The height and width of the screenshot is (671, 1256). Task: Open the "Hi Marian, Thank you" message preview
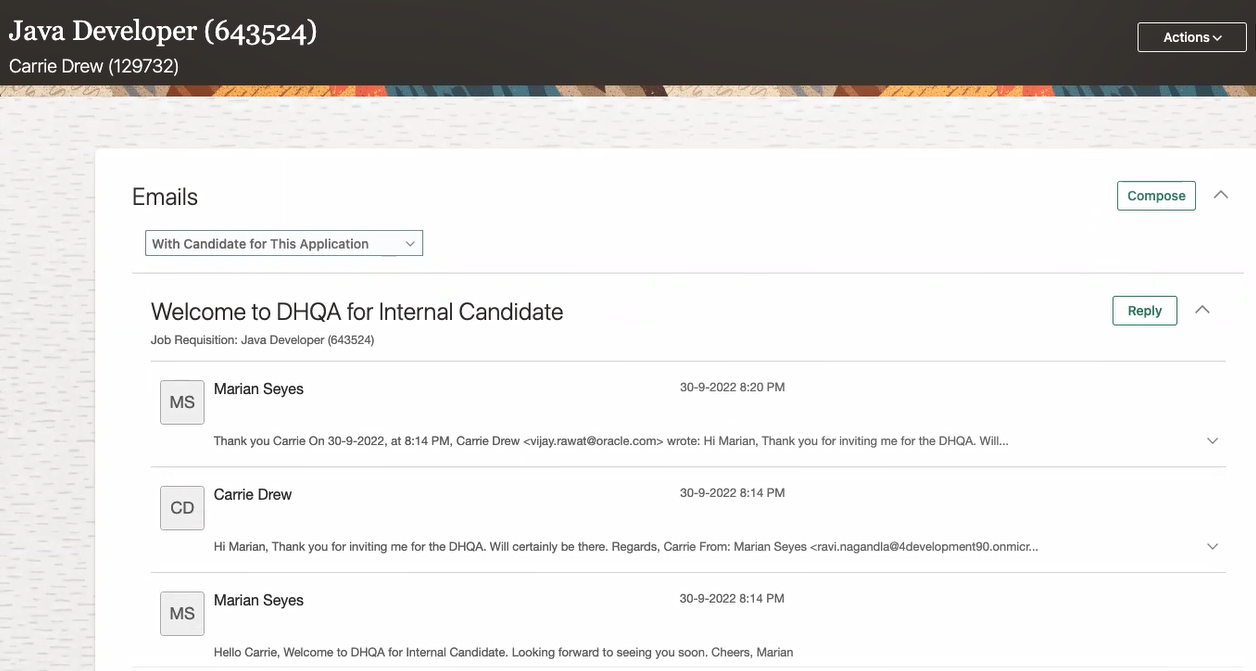tap(625, 547)
